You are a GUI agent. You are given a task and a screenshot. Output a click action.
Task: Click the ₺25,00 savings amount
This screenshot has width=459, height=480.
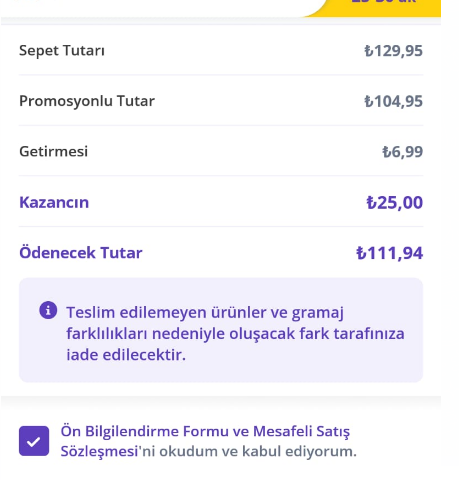point(395,203)
